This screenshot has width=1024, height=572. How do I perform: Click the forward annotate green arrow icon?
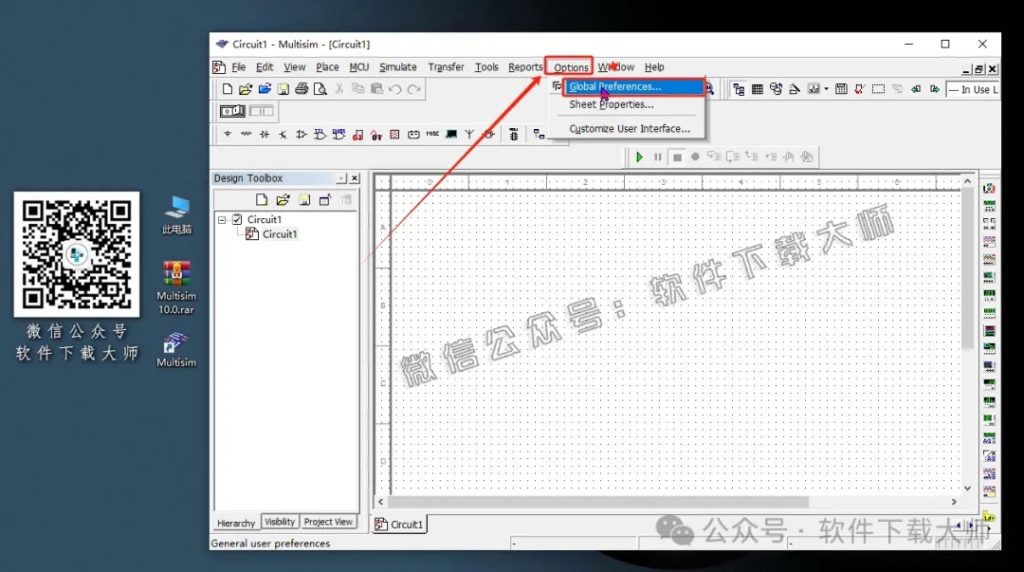935,89
